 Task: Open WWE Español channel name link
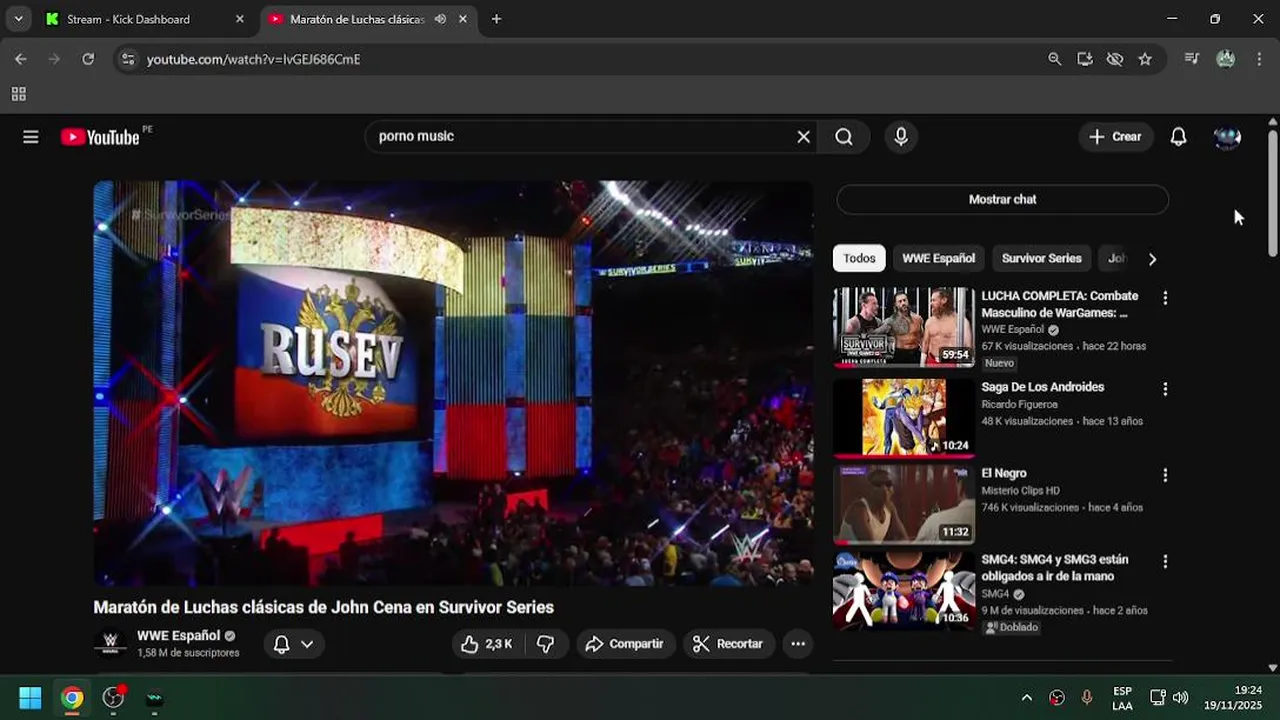click(x=178, y=636)
